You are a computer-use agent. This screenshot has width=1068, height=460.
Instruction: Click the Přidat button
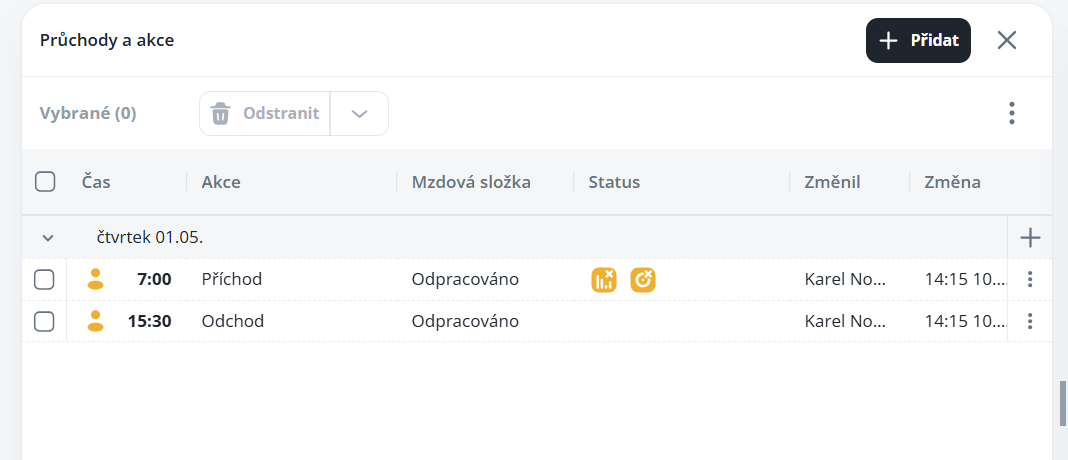pos(918,40)
